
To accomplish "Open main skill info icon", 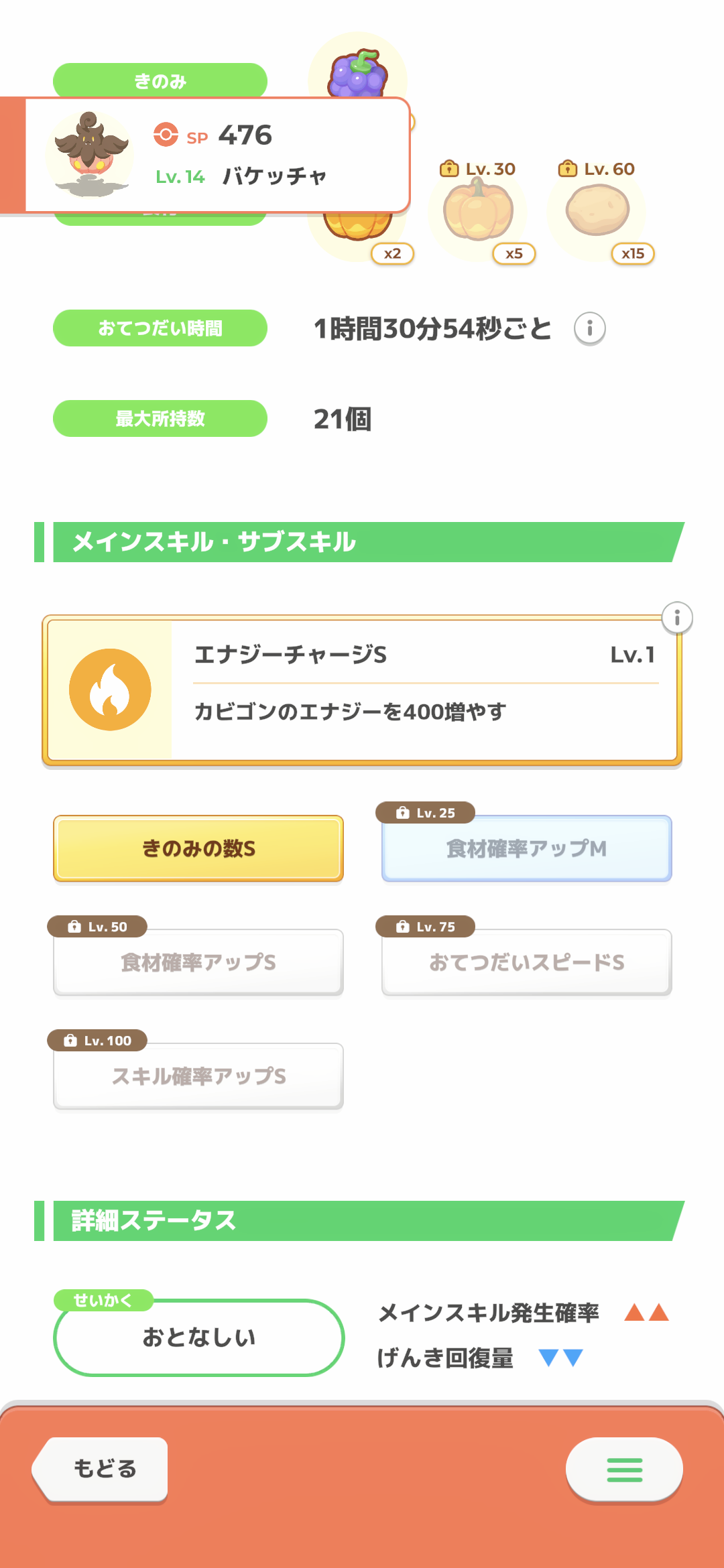I will pos(677,617).
